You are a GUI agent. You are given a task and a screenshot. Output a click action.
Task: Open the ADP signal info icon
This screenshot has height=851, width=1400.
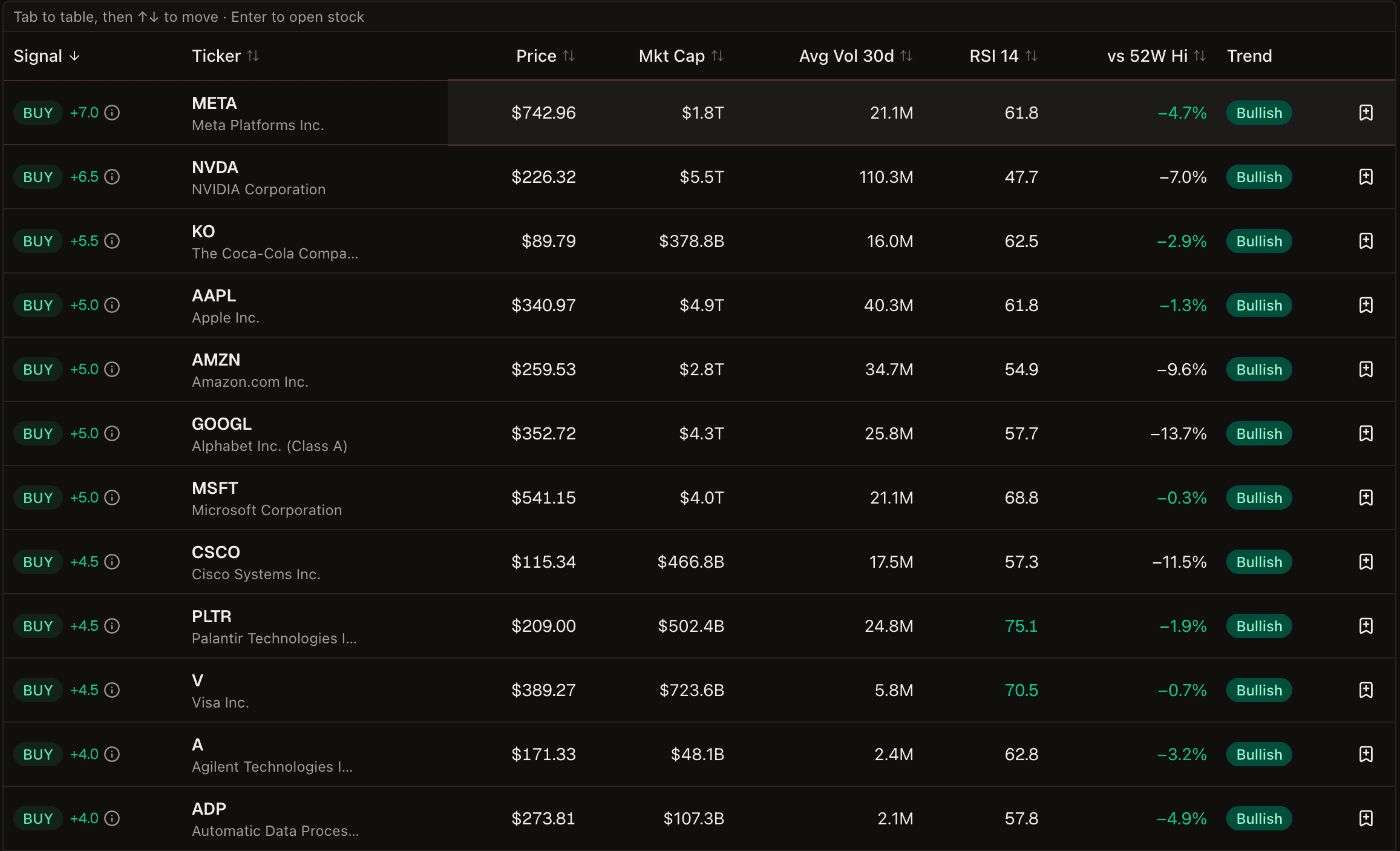click(x=112, y=818)
